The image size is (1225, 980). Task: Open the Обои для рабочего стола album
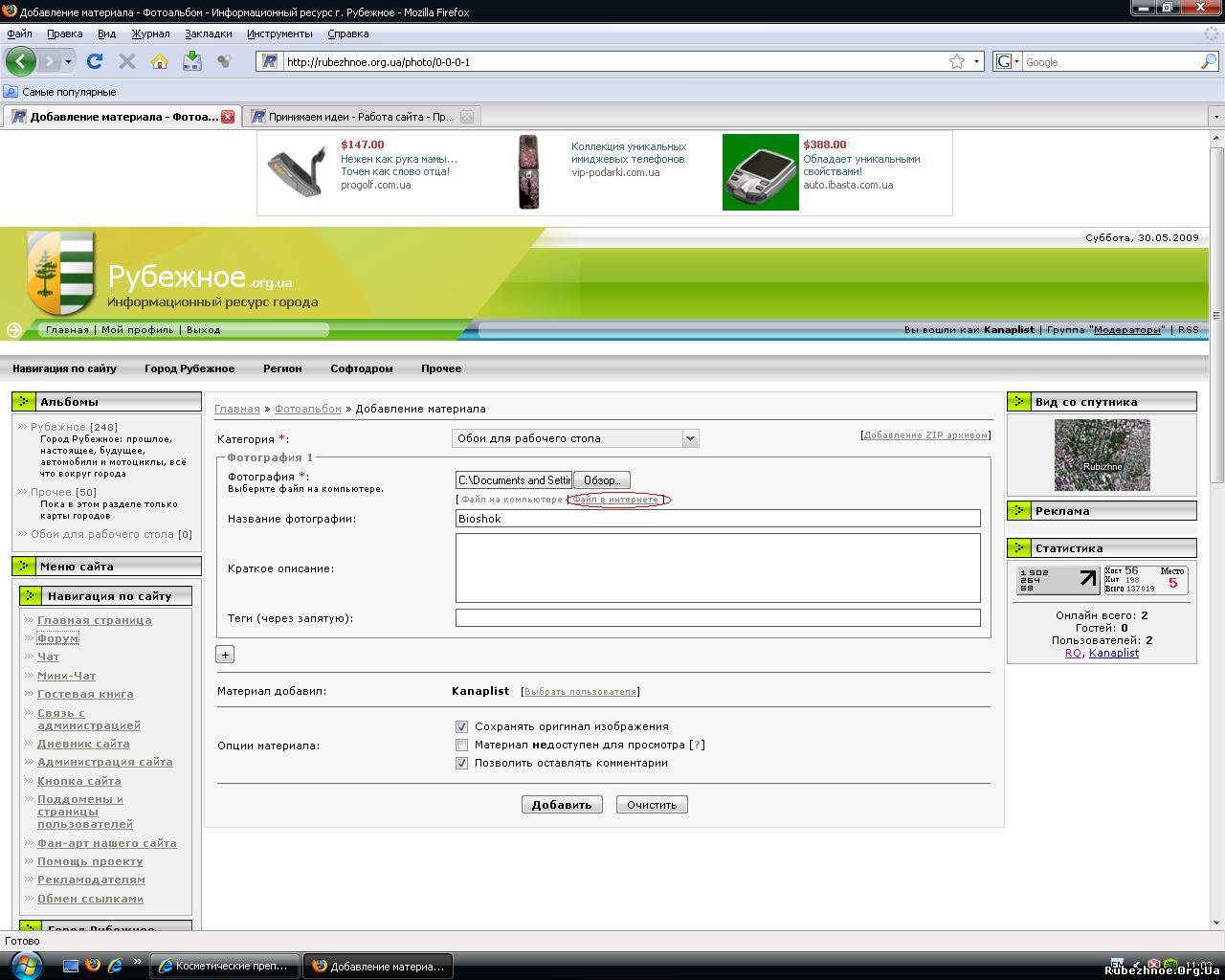tap(101, 534)
